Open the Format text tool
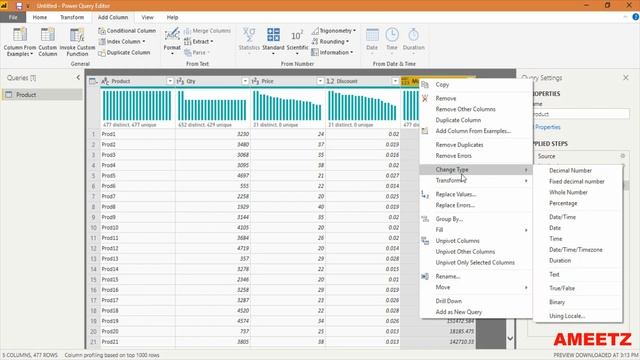The height and width of the screenshot is (360, 640). tap(172, 42)
